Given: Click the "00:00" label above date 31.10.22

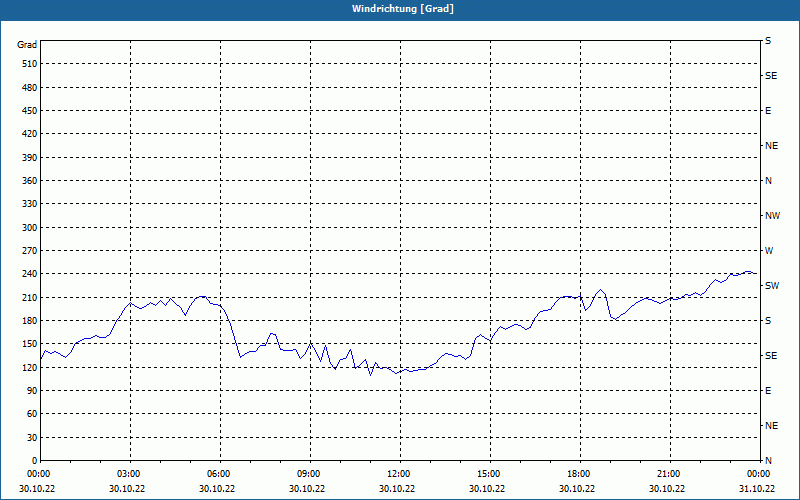Looking at the screenshot, I should 757,474.
